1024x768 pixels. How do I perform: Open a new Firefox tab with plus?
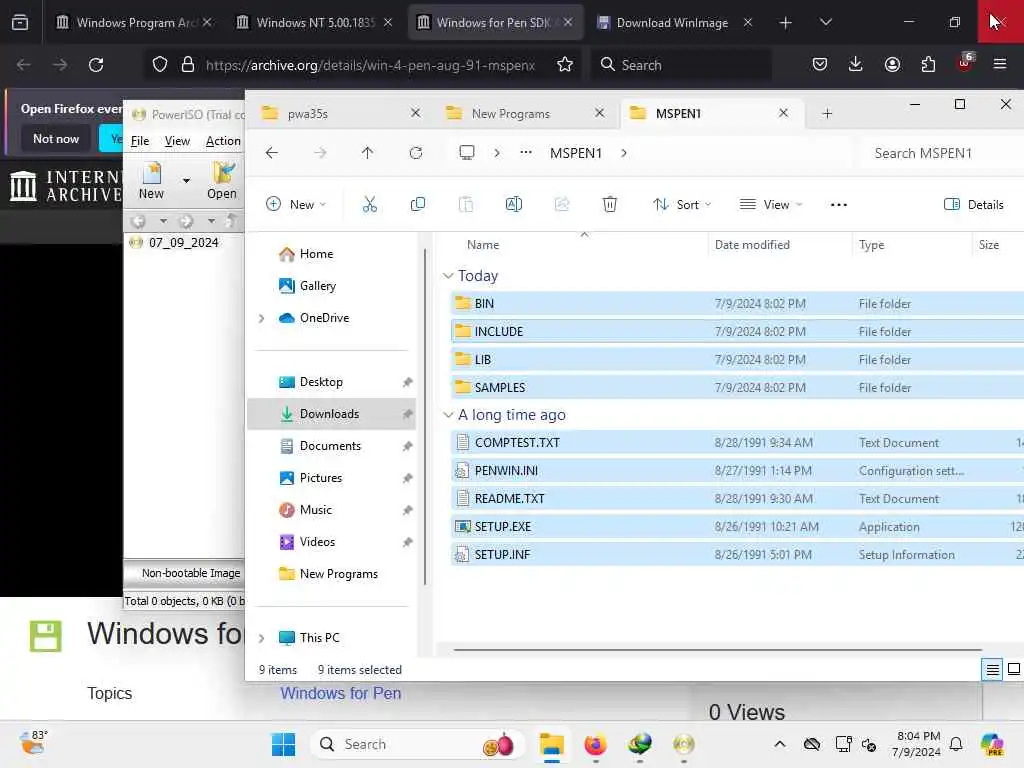(785, 22)
